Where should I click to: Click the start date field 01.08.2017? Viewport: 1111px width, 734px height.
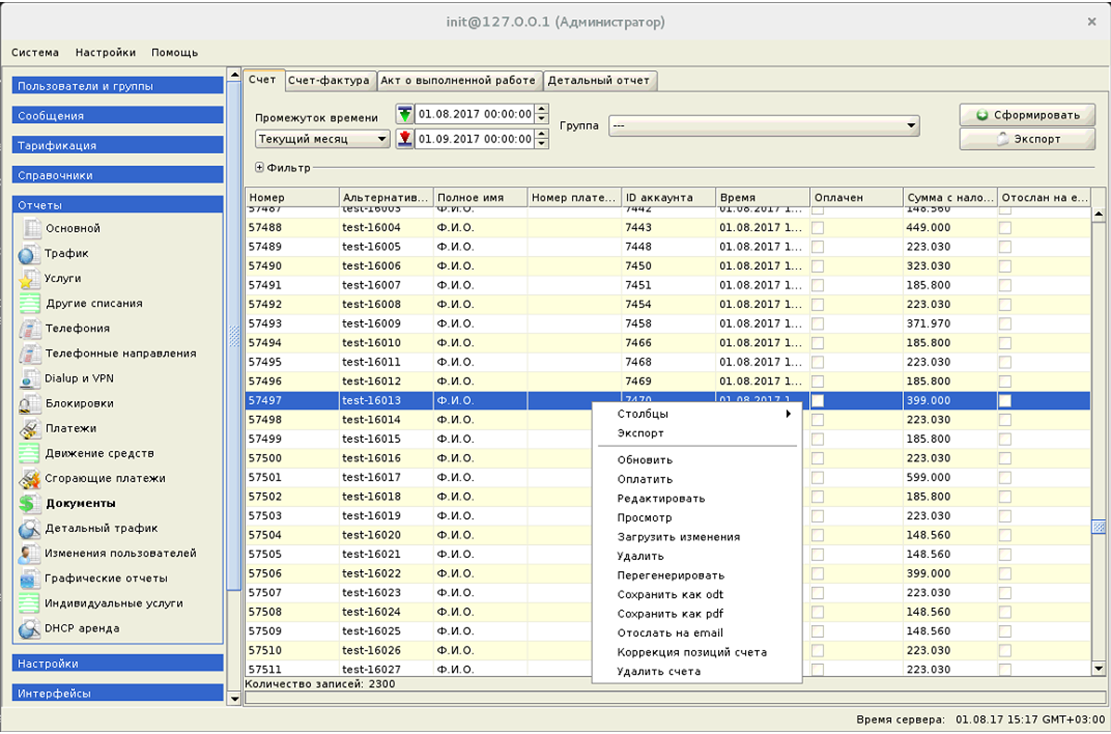[x=475, y=114]
